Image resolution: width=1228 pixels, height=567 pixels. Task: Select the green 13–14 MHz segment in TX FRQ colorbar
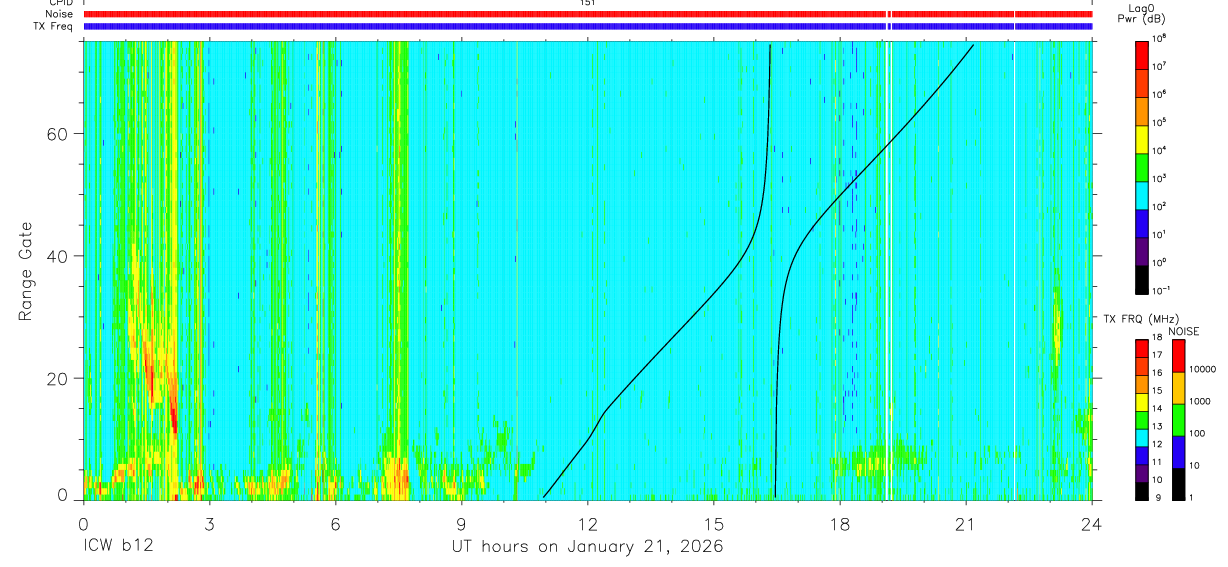coord(1144,420)
